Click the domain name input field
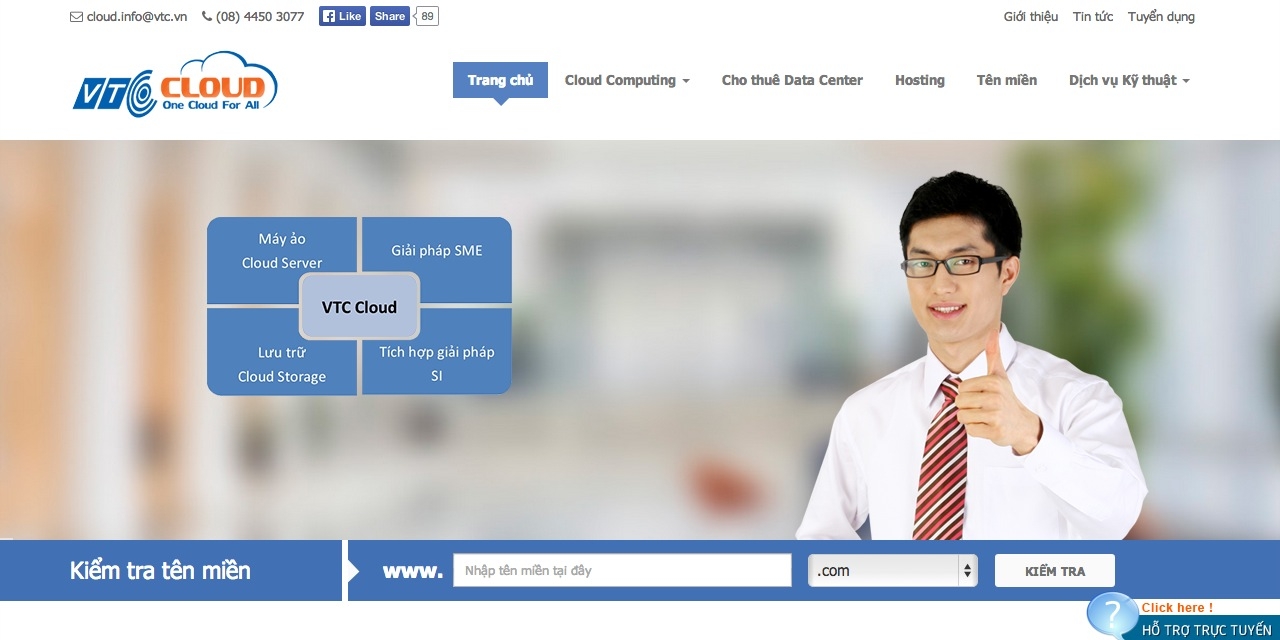Image resolution: width=1280 pixels, height=640 pixels. [x=622, y=570]
